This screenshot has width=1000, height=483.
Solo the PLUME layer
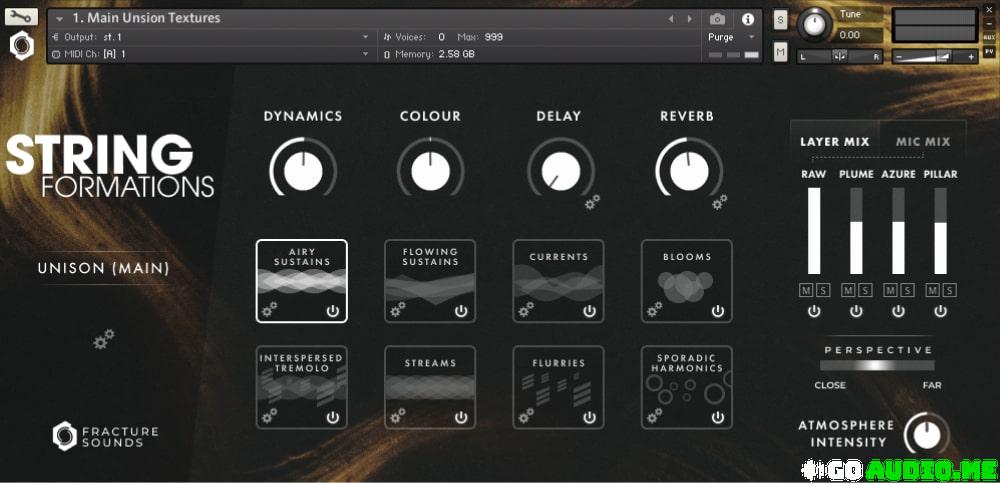coord(864,291)
